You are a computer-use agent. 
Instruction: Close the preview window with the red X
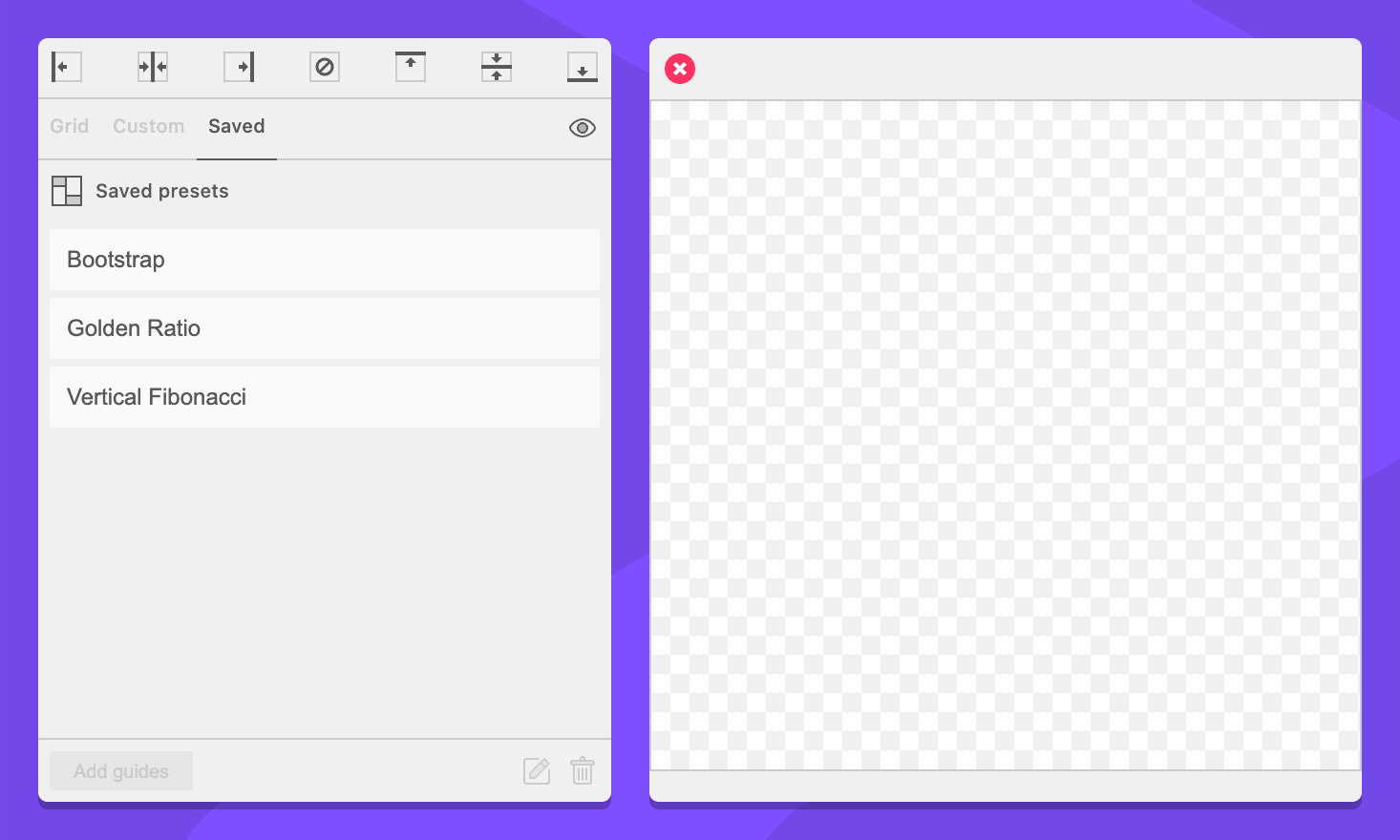coord(680,69)
